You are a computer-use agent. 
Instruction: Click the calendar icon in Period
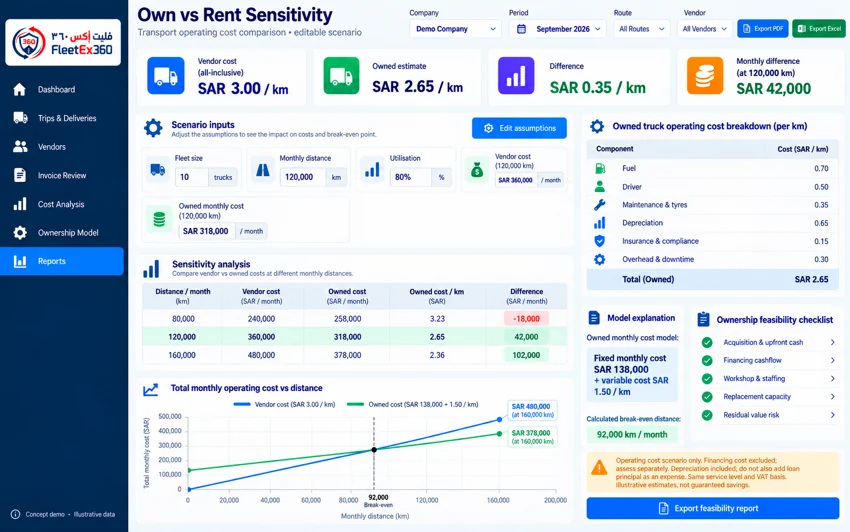pyautogui.click(x=521, y=29)
